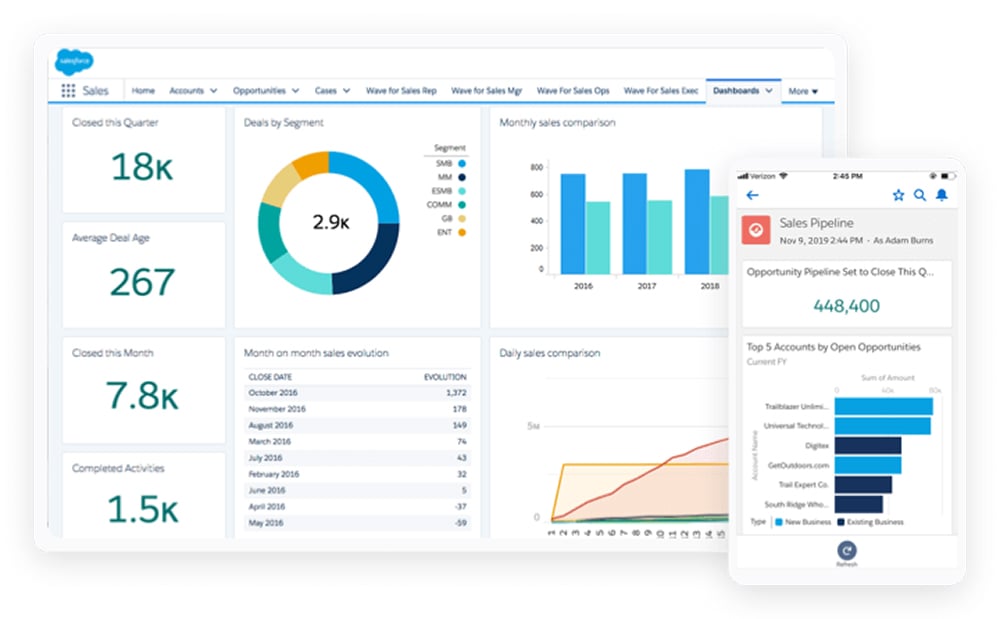Image resolution: width=1000 pixels, height=619 pixels.
Task: Select the ENT color swatch in the legend
Action: pos(463,232)
